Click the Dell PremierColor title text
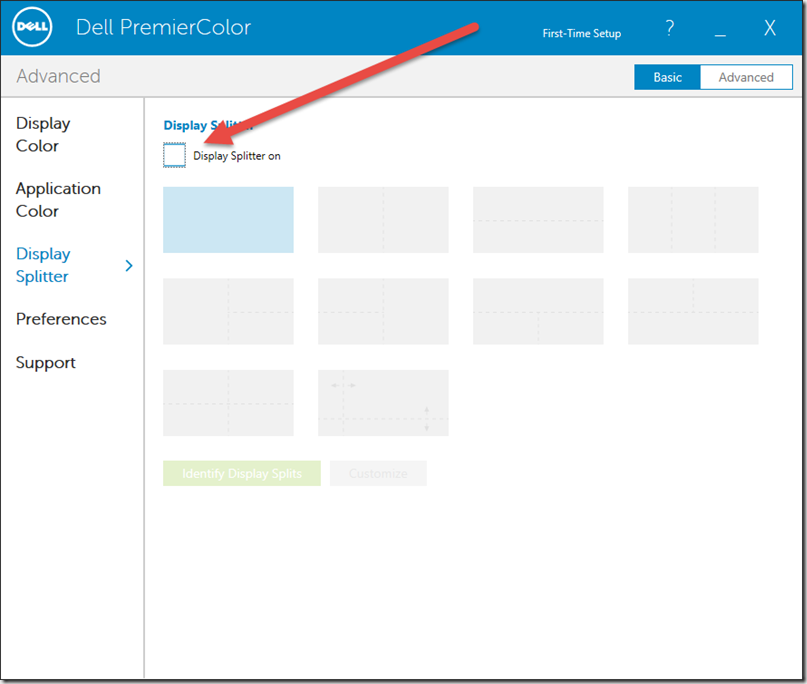The image size is (807, 684). click(164, 27)
